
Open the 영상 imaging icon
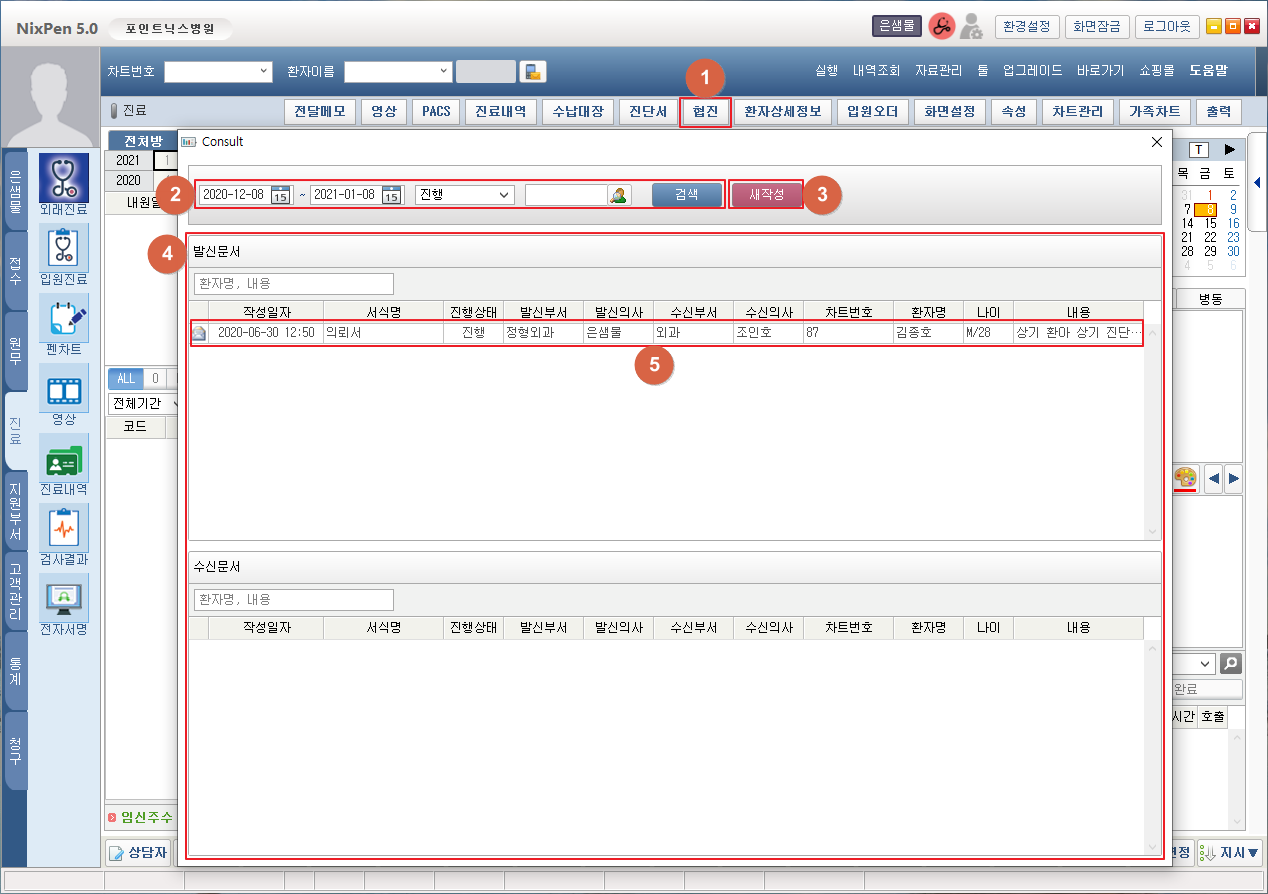pyautogui.click(x=63, y=390)
